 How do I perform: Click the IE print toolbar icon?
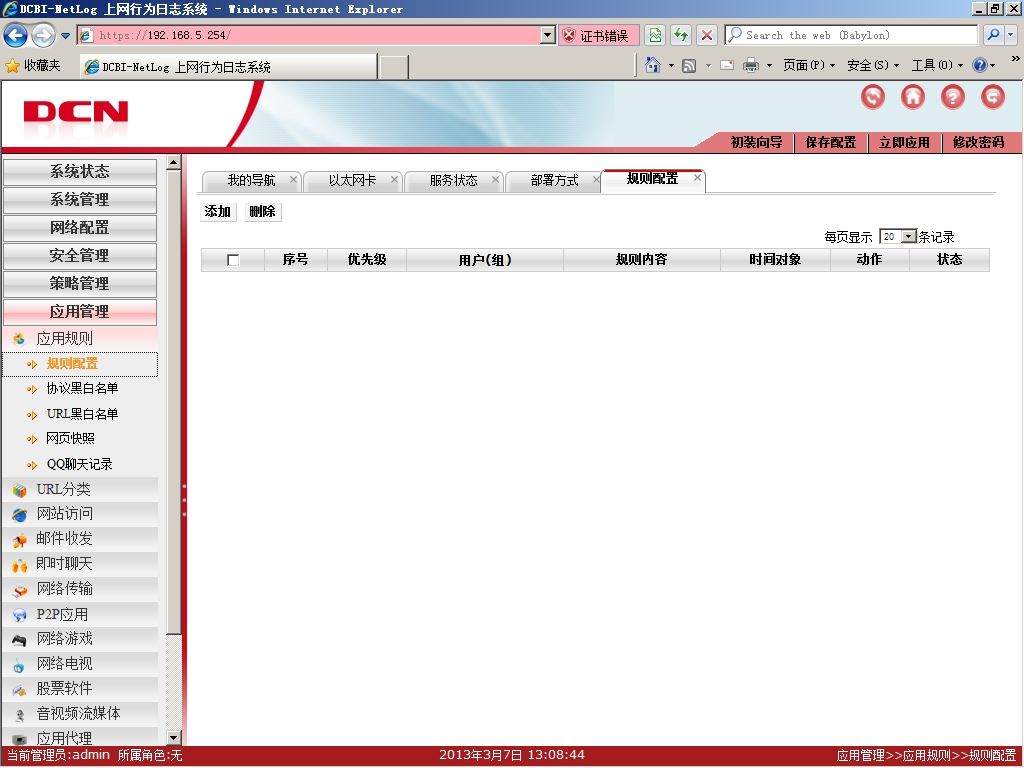751,65
